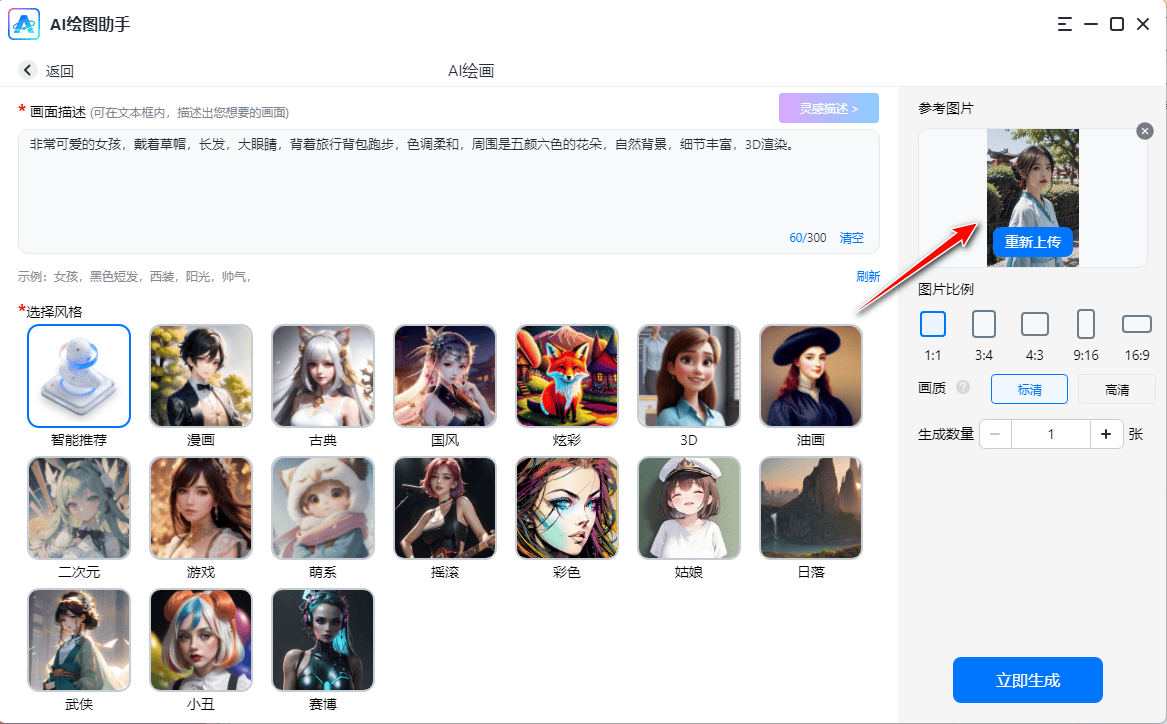1167x724 pixels.
Task: Increase generation count with plus button
Action: (1105, 434)
